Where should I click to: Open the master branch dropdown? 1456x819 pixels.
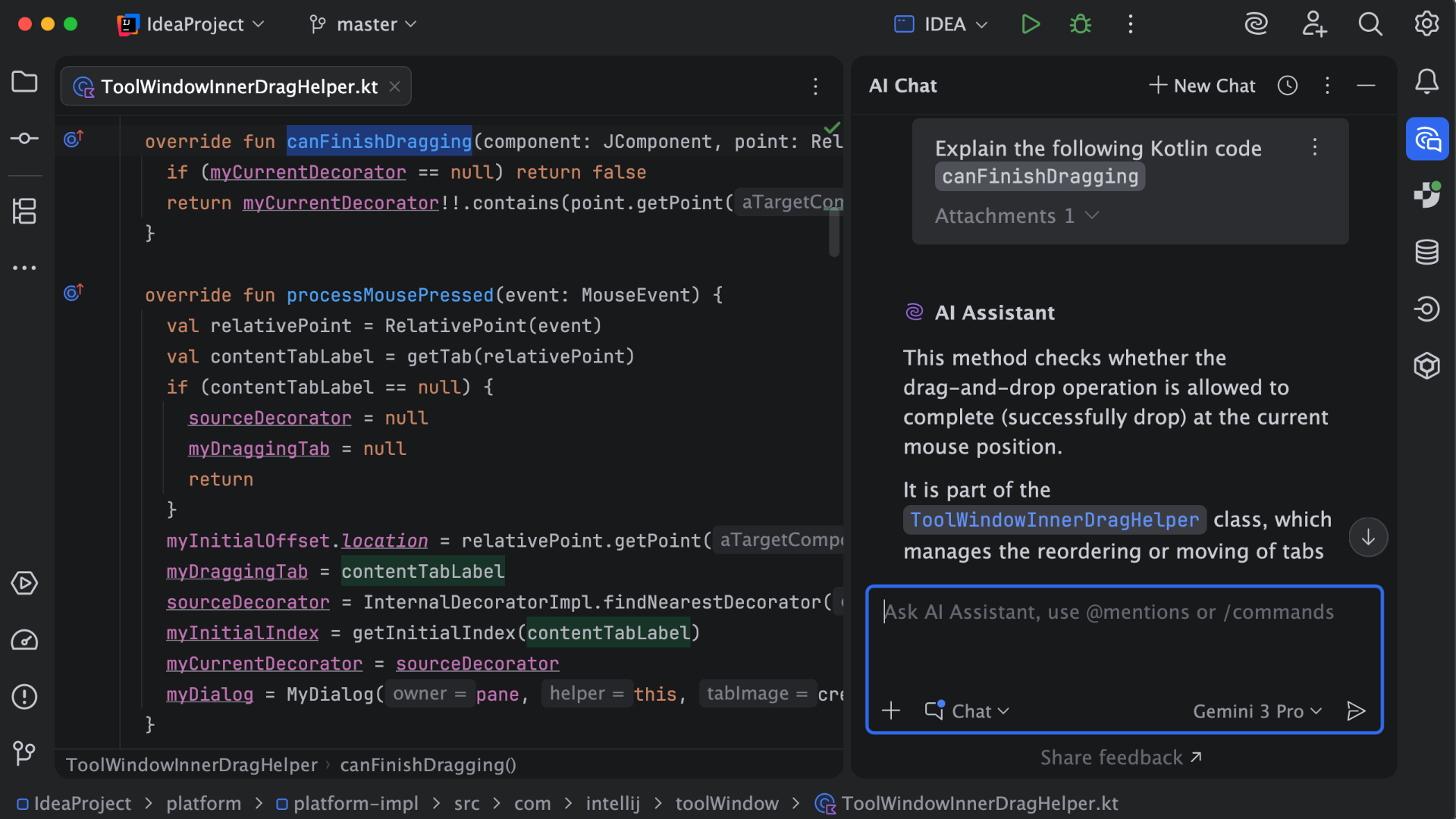coord(362,24)
